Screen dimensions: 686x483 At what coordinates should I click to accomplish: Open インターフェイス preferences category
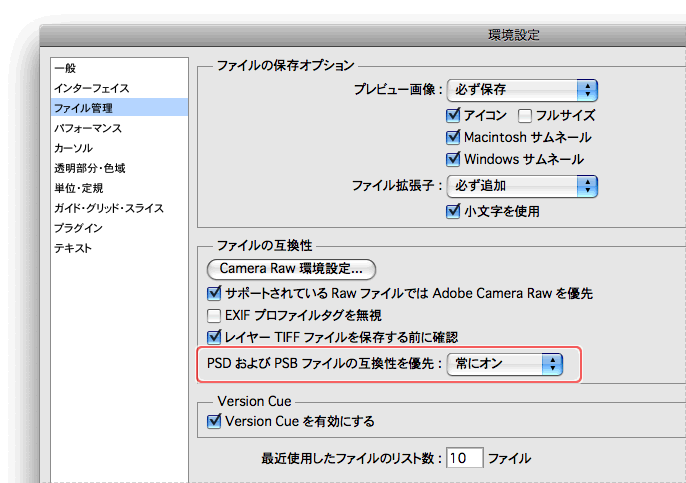[x=119, y=88]
